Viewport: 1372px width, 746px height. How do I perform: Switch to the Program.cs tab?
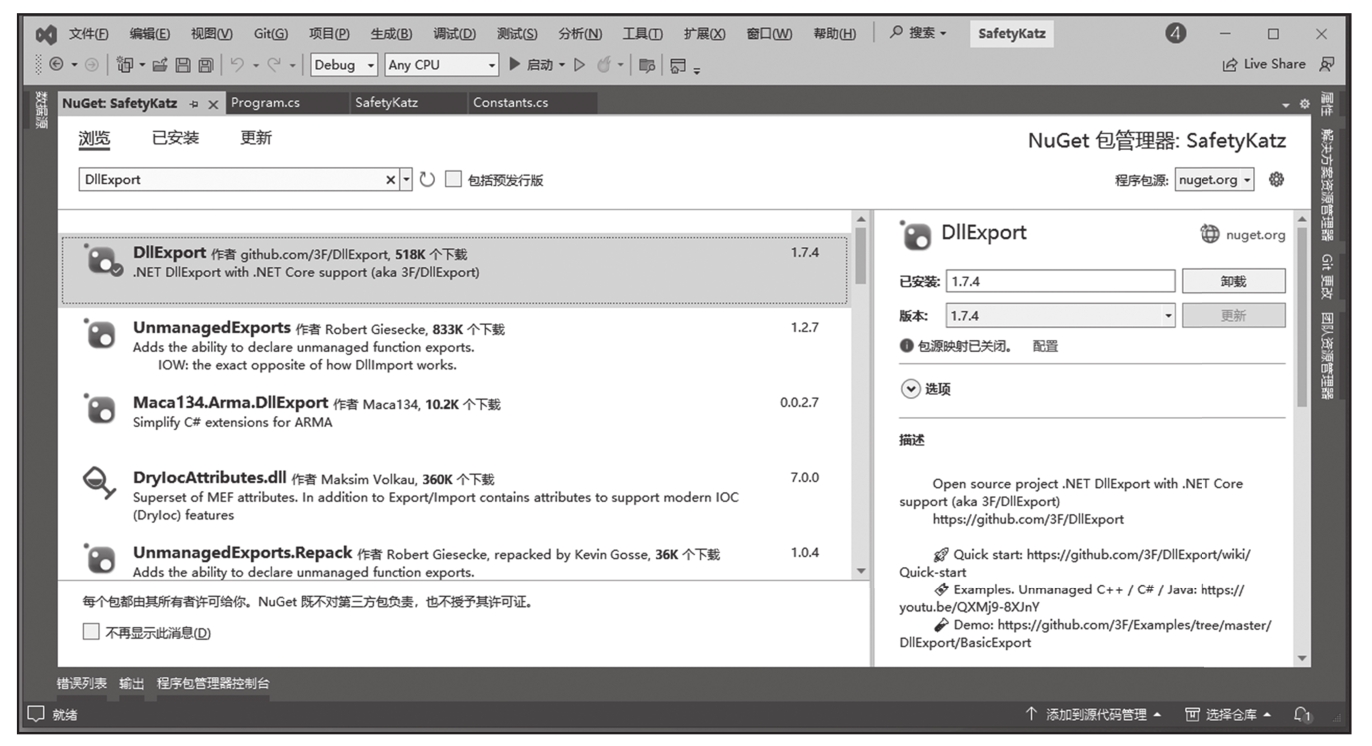[x=265, y=103]
